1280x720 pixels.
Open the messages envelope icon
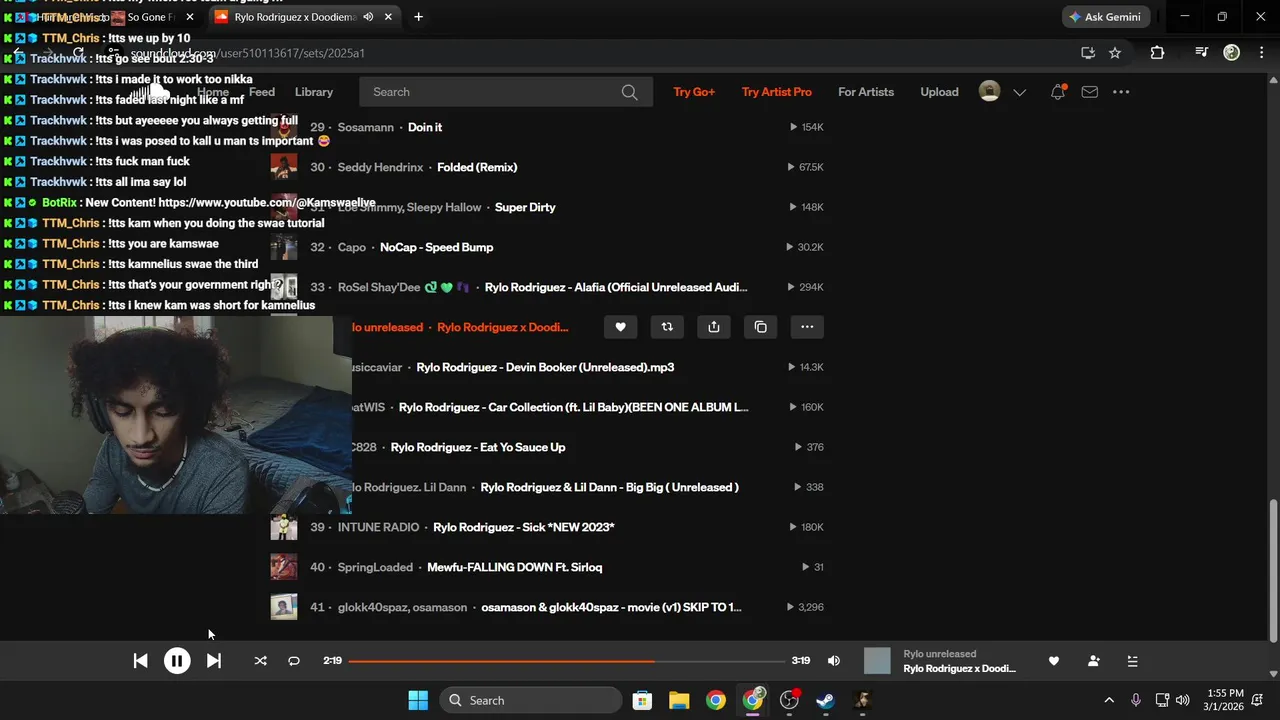tap(1090, 92)
